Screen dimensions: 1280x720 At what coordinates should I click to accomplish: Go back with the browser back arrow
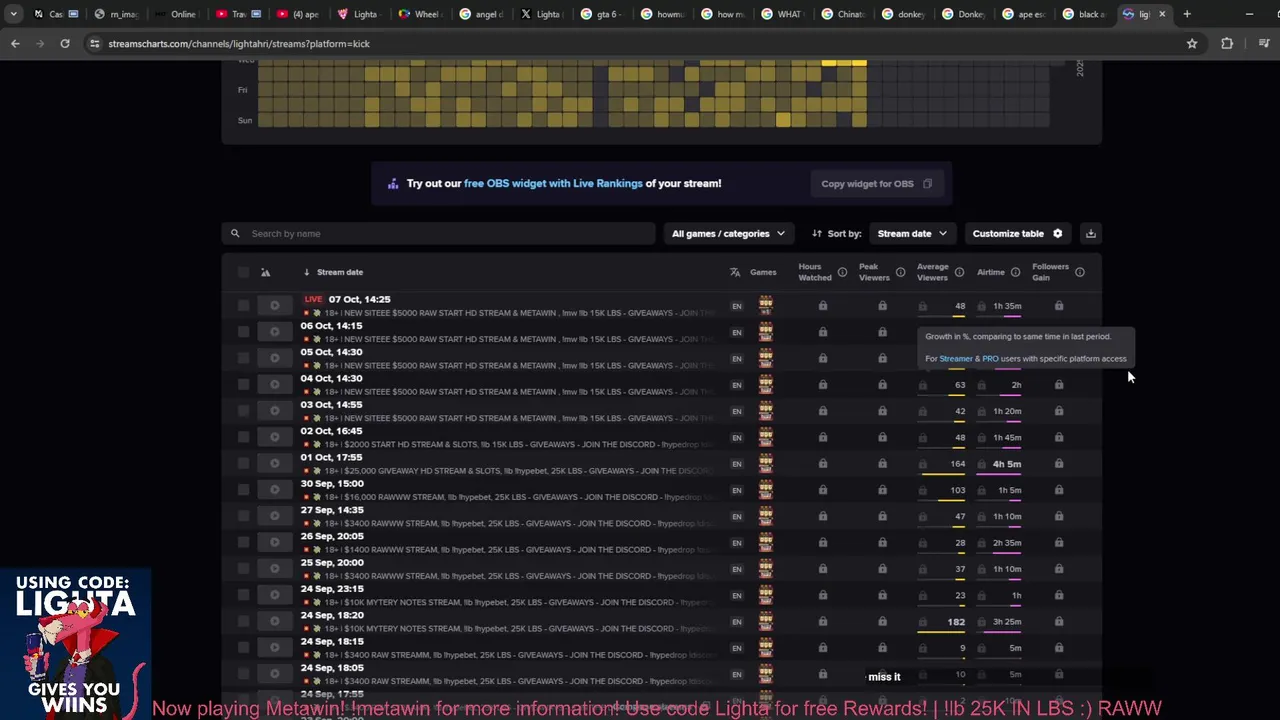[15, 44]
